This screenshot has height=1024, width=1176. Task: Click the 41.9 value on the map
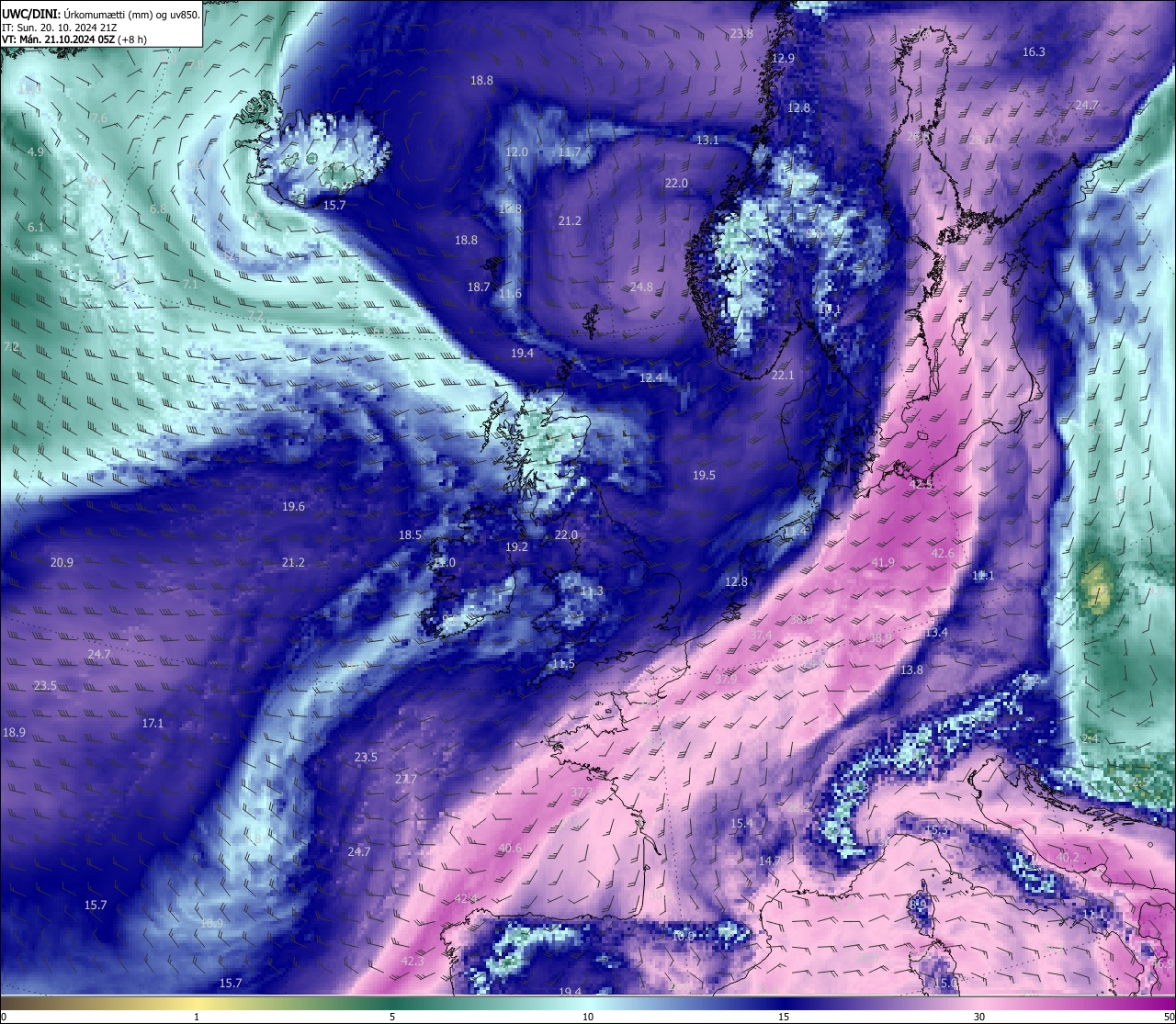point(883,563)
